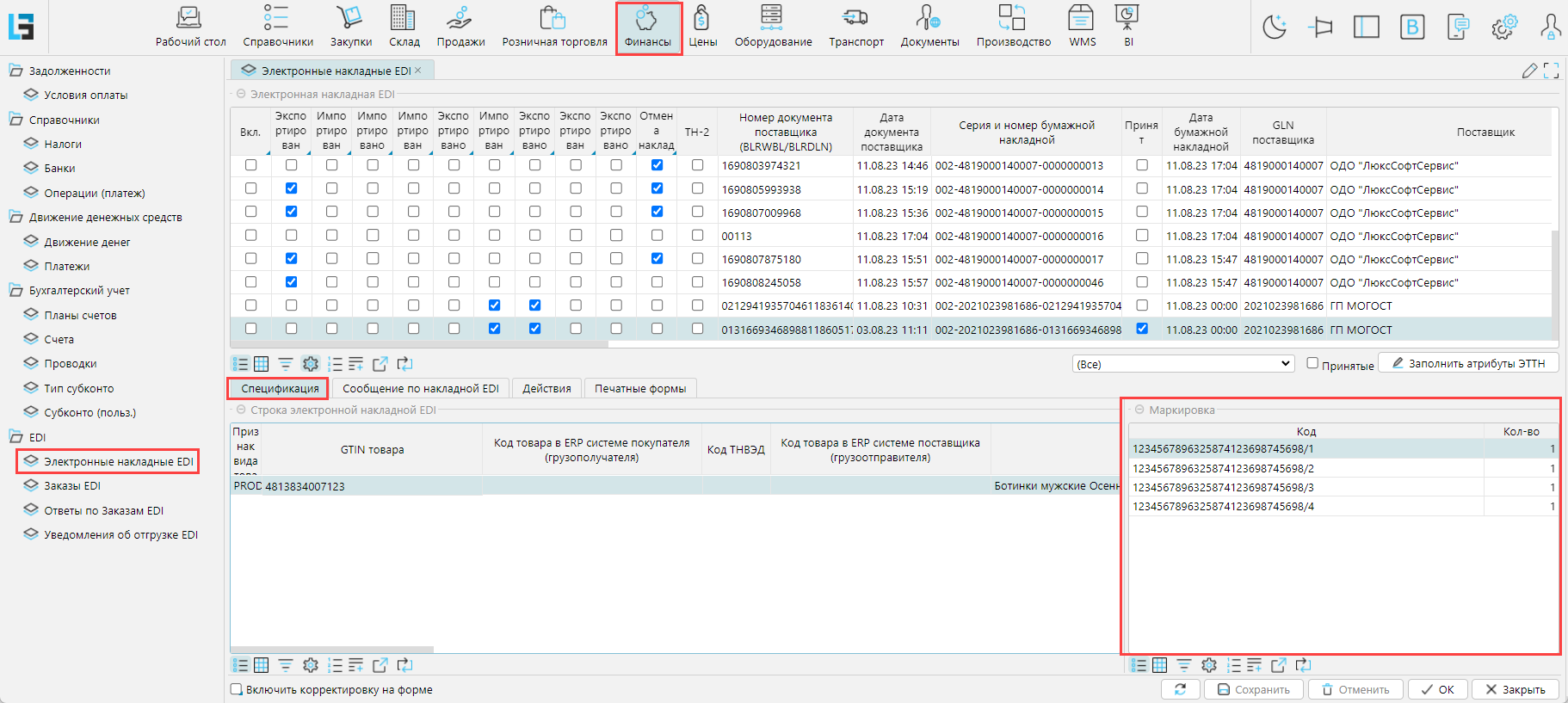The image size is (1568, 703).
Task: Select Заказы EDI in the sidebar
Action: (72, 486)
